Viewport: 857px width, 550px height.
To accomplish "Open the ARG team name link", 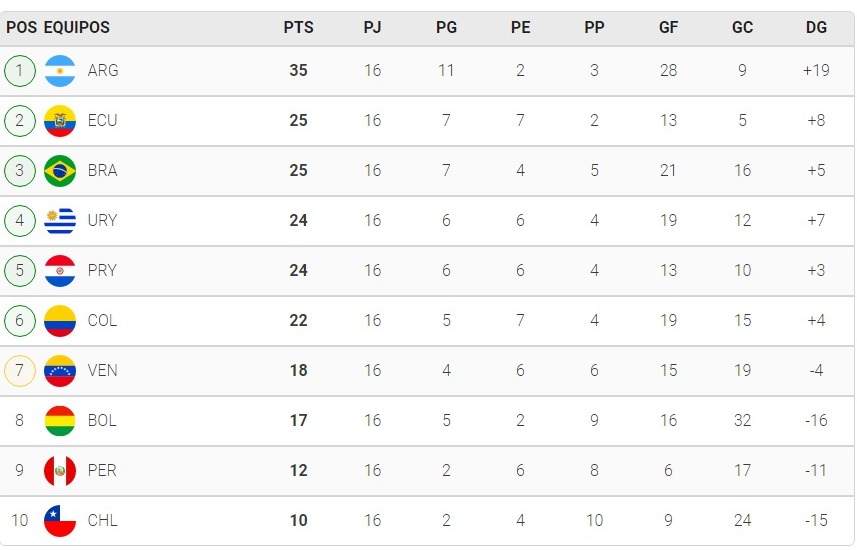I will coord(103,71).
